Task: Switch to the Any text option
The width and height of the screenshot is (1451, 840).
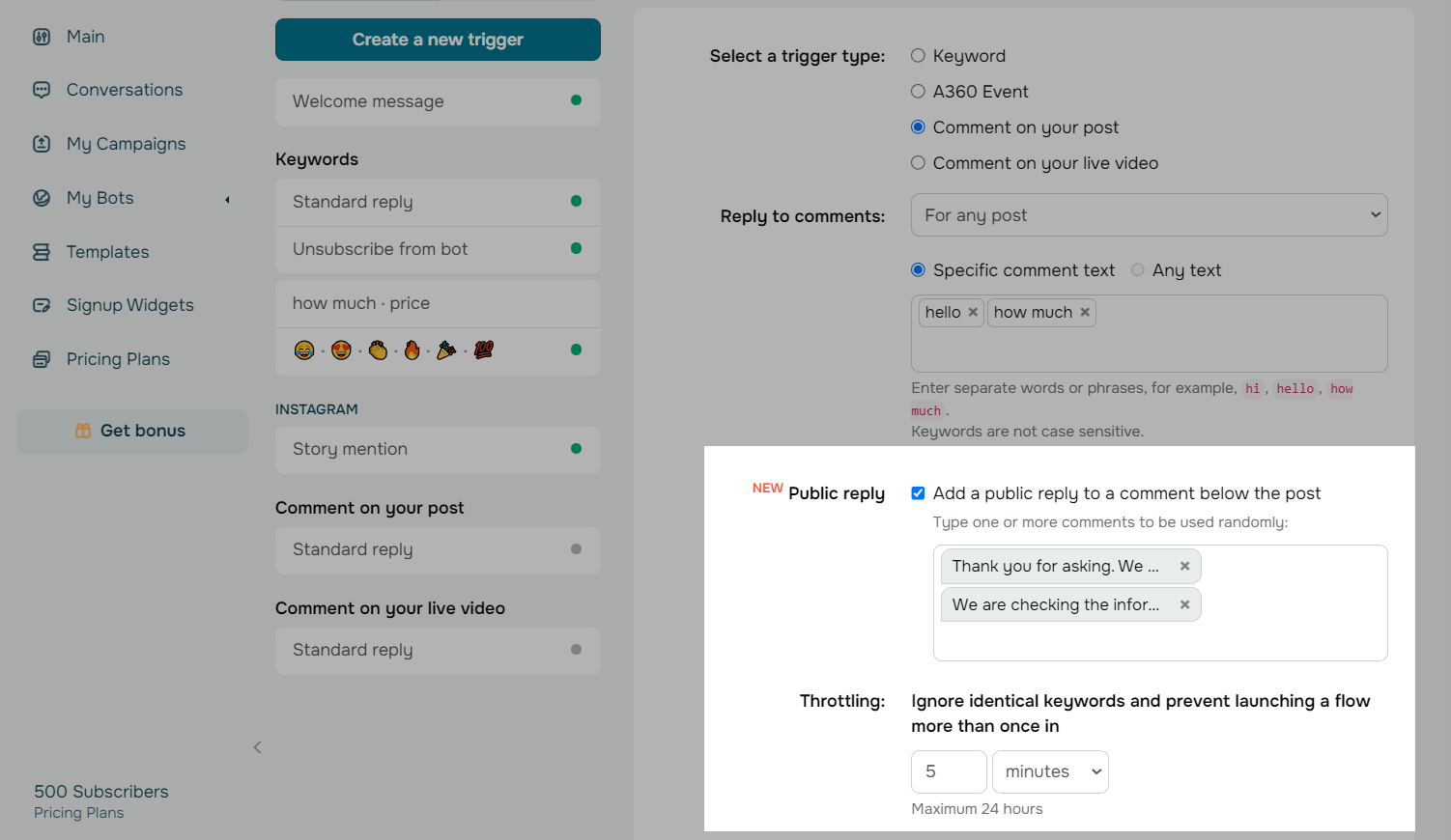Action: point(1137,270)
